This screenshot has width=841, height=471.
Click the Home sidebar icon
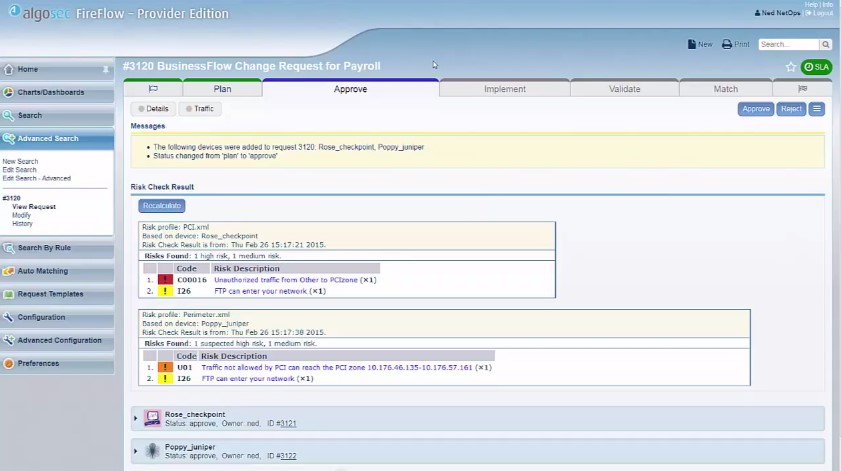9,69
